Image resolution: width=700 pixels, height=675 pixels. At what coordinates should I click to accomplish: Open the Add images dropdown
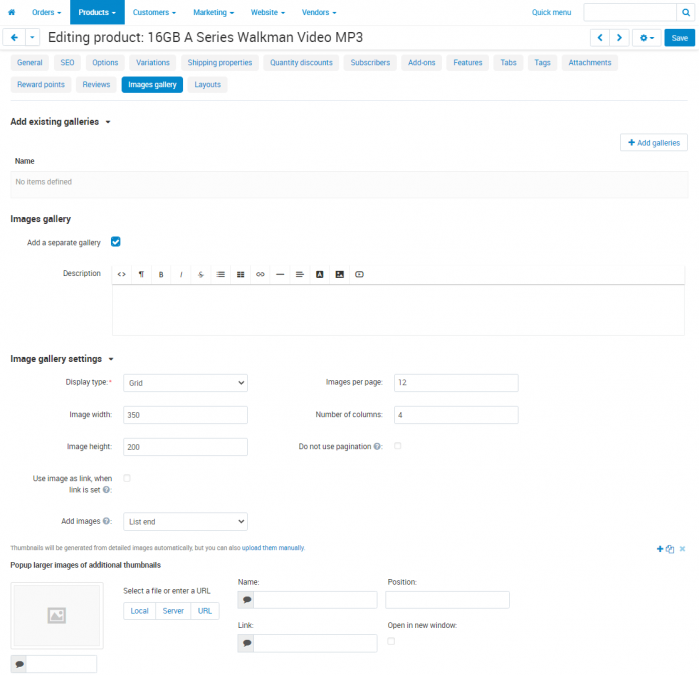pos(185,522)
